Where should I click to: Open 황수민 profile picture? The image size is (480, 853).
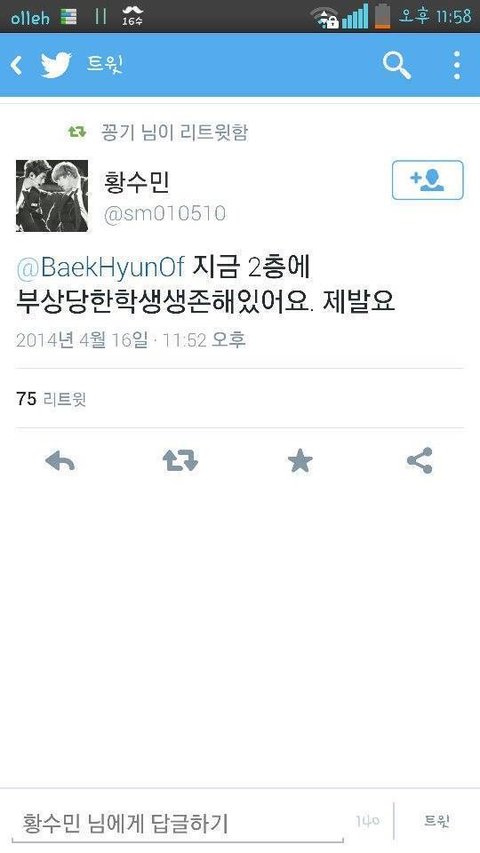52,196
